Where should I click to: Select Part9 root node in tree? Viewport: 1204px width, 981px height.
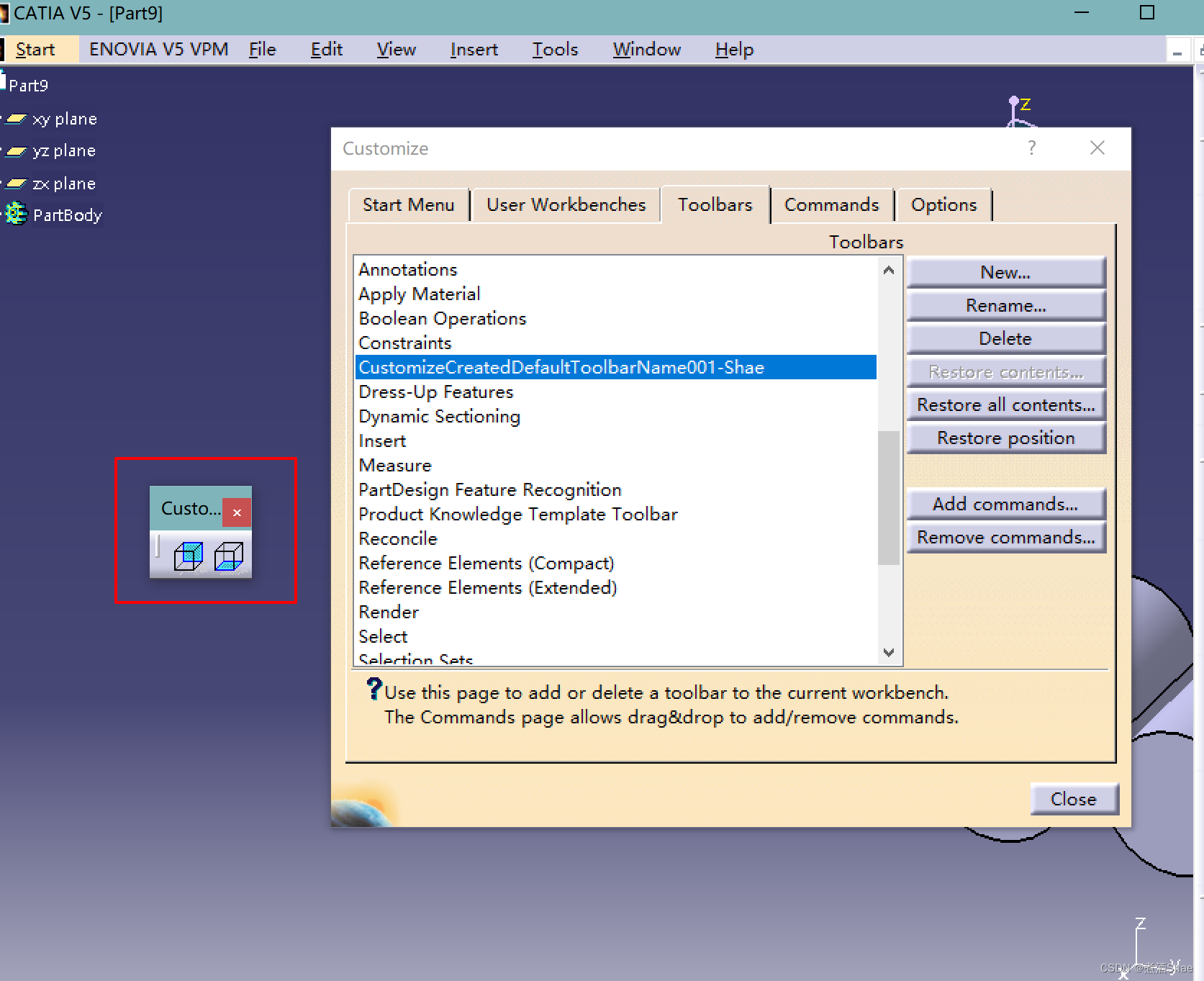point(28,86)
